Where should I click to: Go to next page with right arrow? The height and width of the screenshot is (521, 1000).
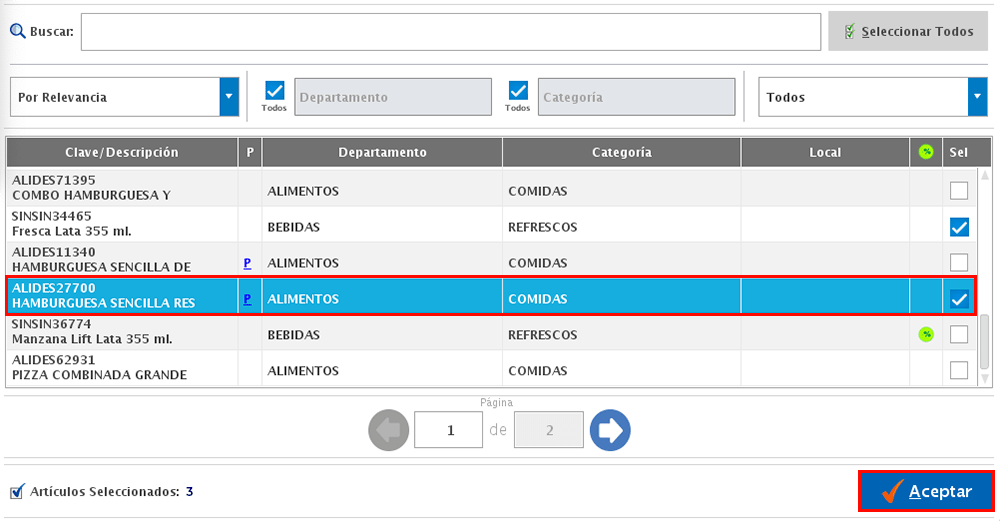tap(609, 430)
